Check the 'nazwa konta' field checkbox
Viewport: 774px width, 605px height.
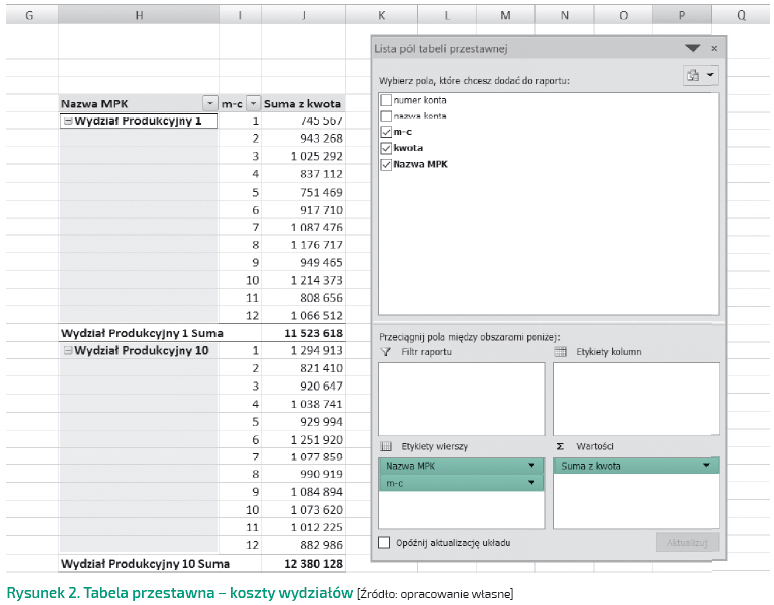[x=386, y=116]
